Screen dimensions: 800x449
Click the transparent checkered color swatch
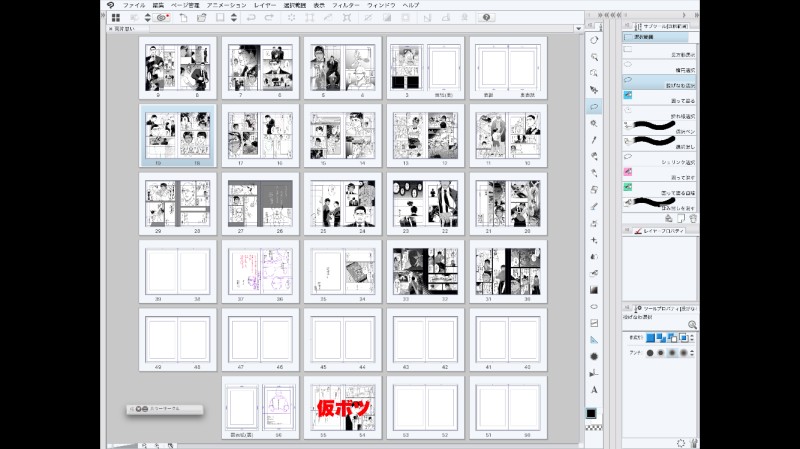tap(593, 428)
